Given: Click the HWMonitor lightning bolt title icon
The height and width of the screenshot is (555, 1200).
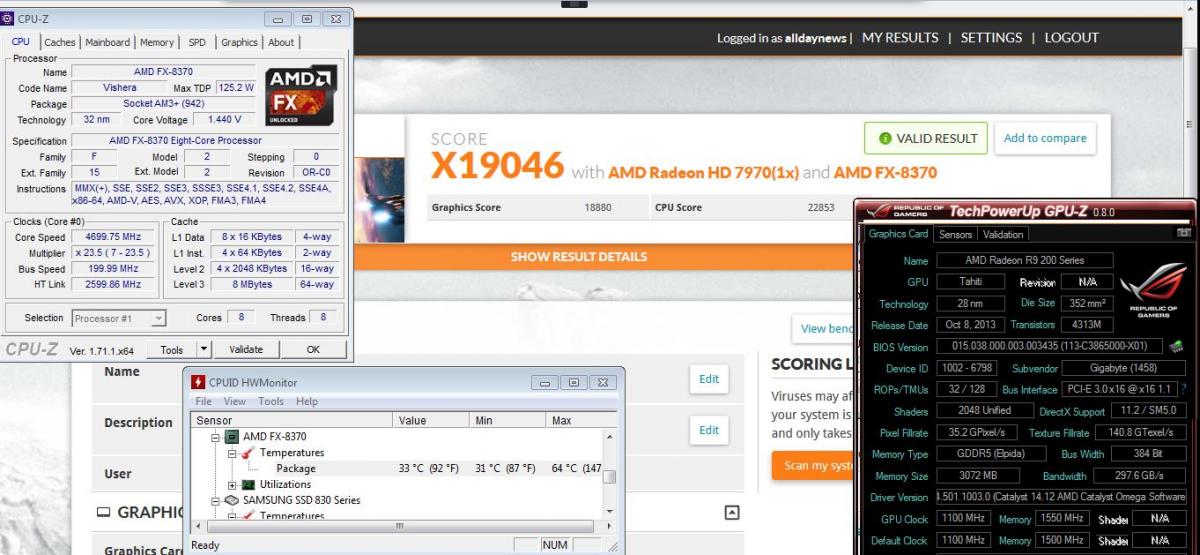Looking at the screenshot, I should pos(198,382).
